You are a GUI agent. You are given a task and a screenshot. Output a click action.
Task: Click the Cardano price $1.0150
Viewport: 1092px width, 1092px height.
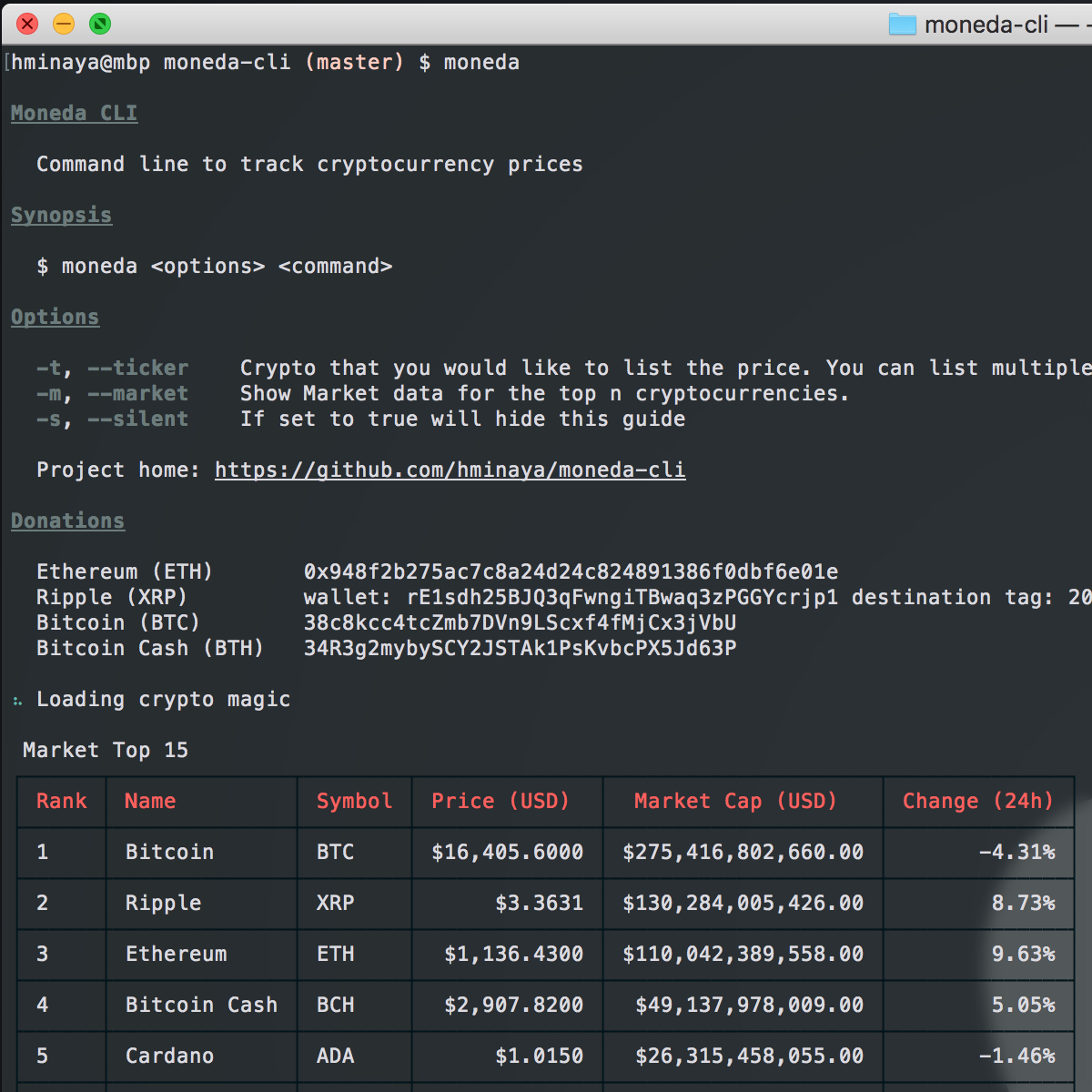539,1056
